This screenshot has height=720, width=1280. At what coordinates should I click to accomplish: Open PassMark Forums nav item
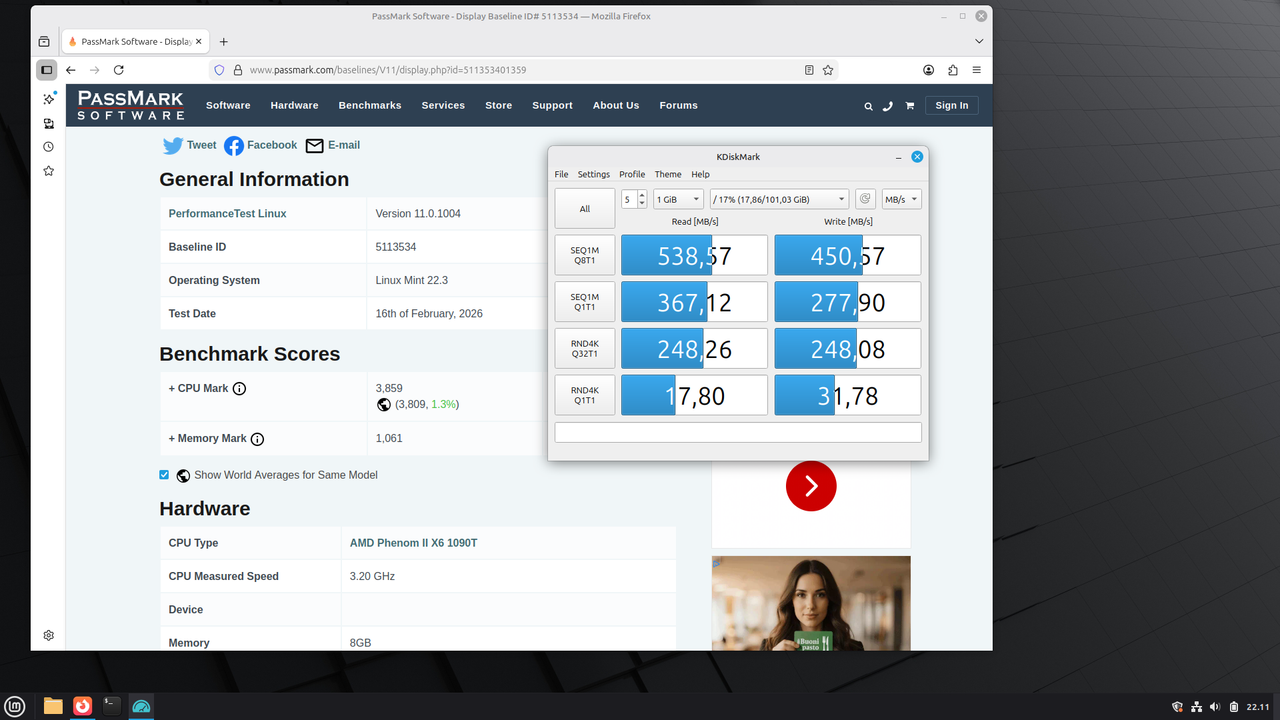tap(678, 106)
